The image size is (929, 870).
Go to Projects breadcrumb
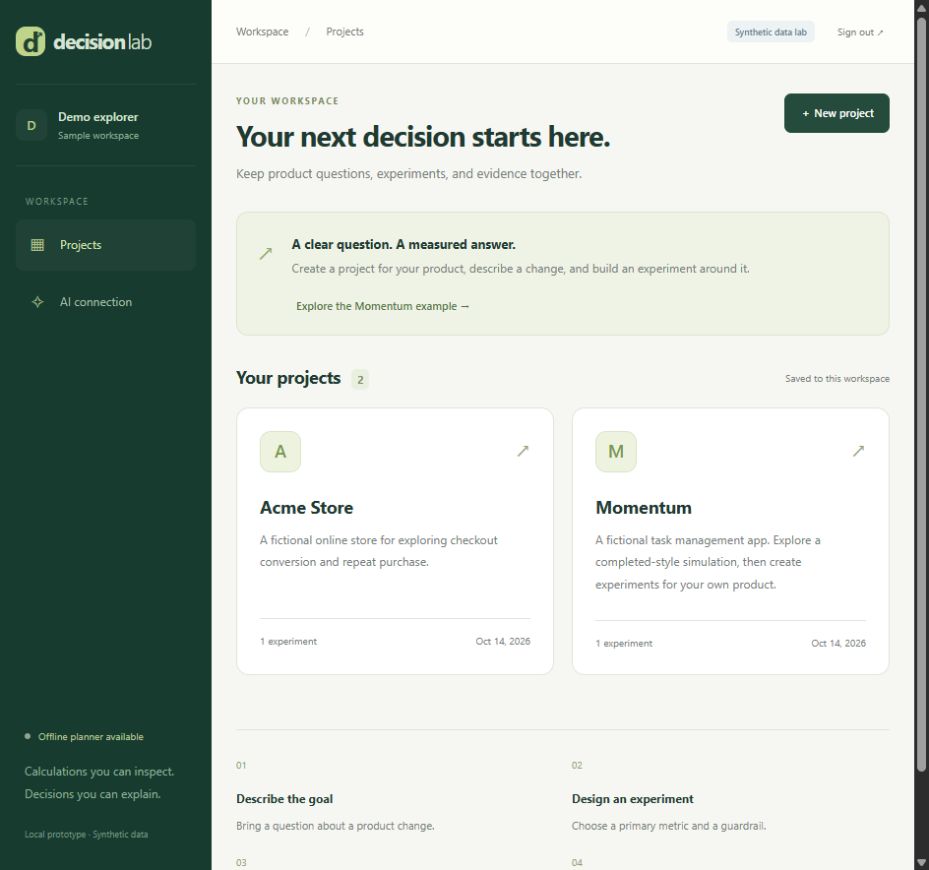tap(345, 31)
